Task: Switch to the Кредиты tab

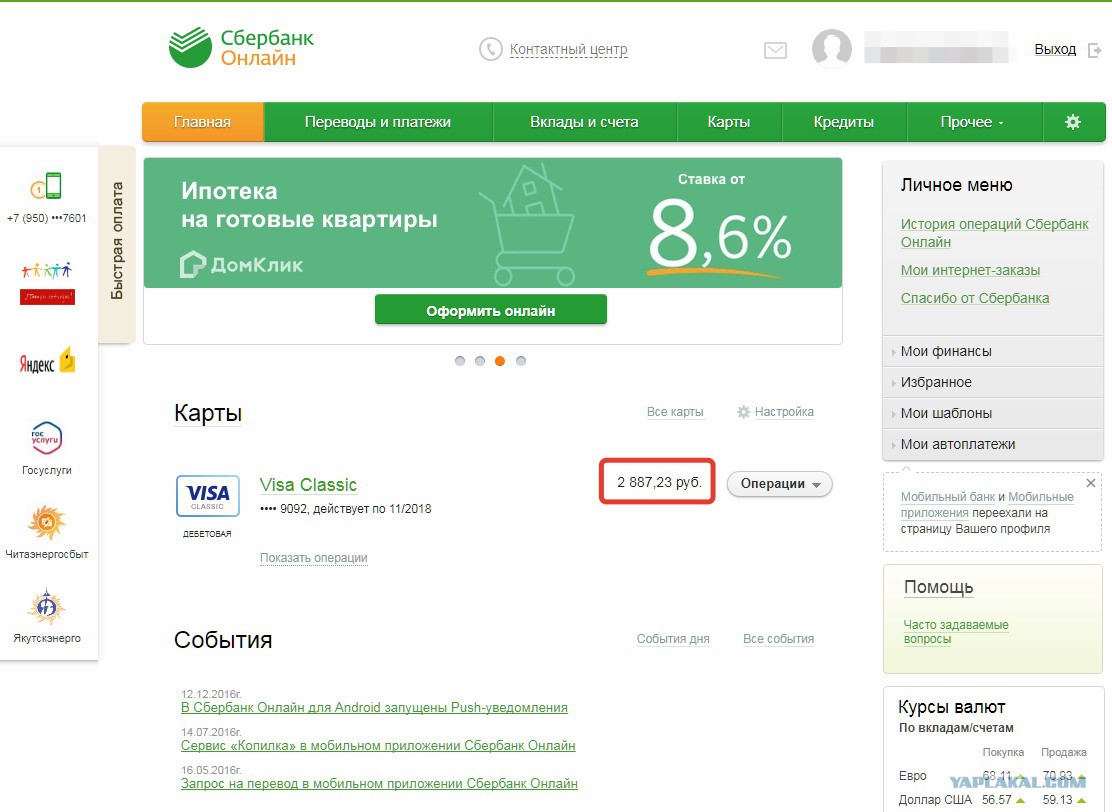Action: click(x=844, y=122)
